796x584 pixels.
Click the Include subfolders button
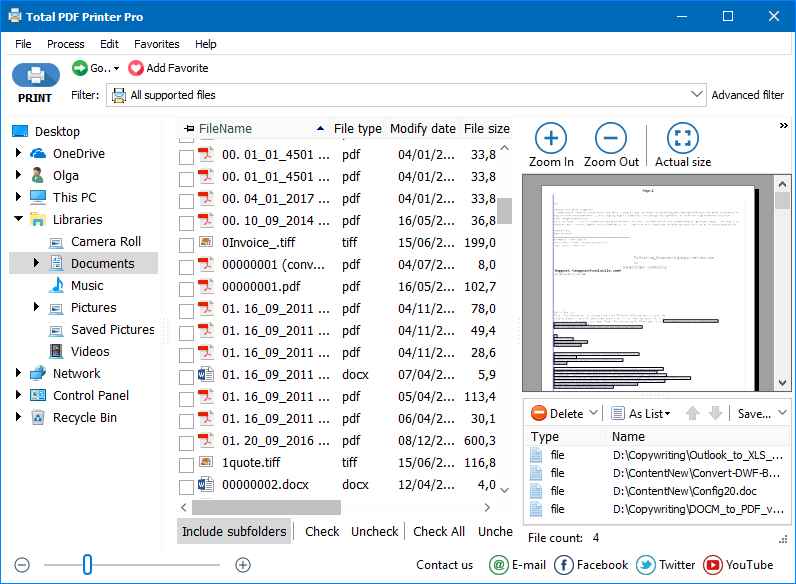click(234, 531)
